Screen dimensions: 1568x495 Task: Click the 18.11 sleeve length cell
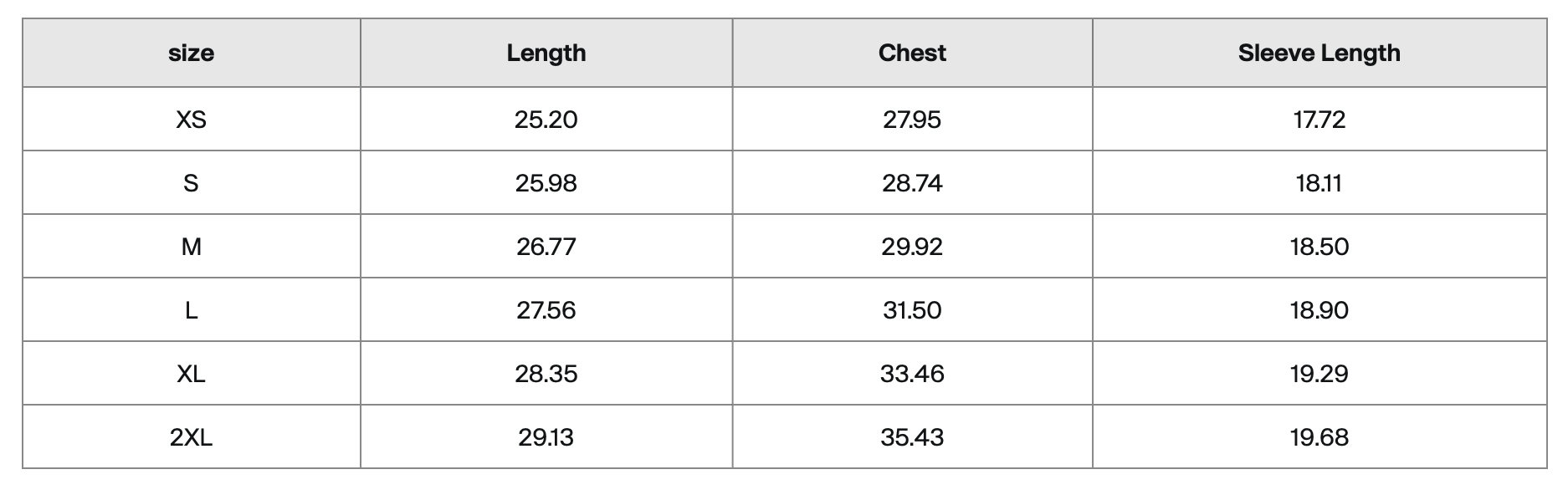click(1319, 182)
